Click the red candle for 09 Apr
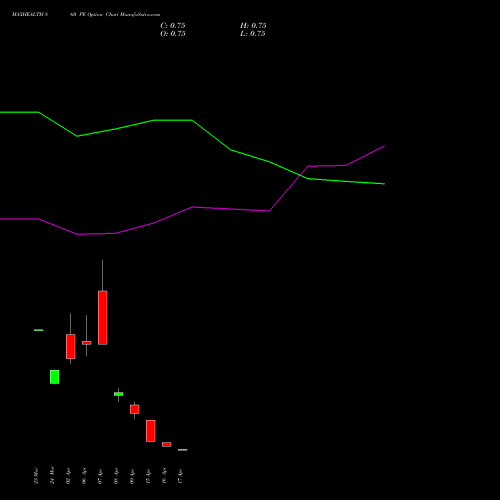500x500 pixels. point(135,409)
